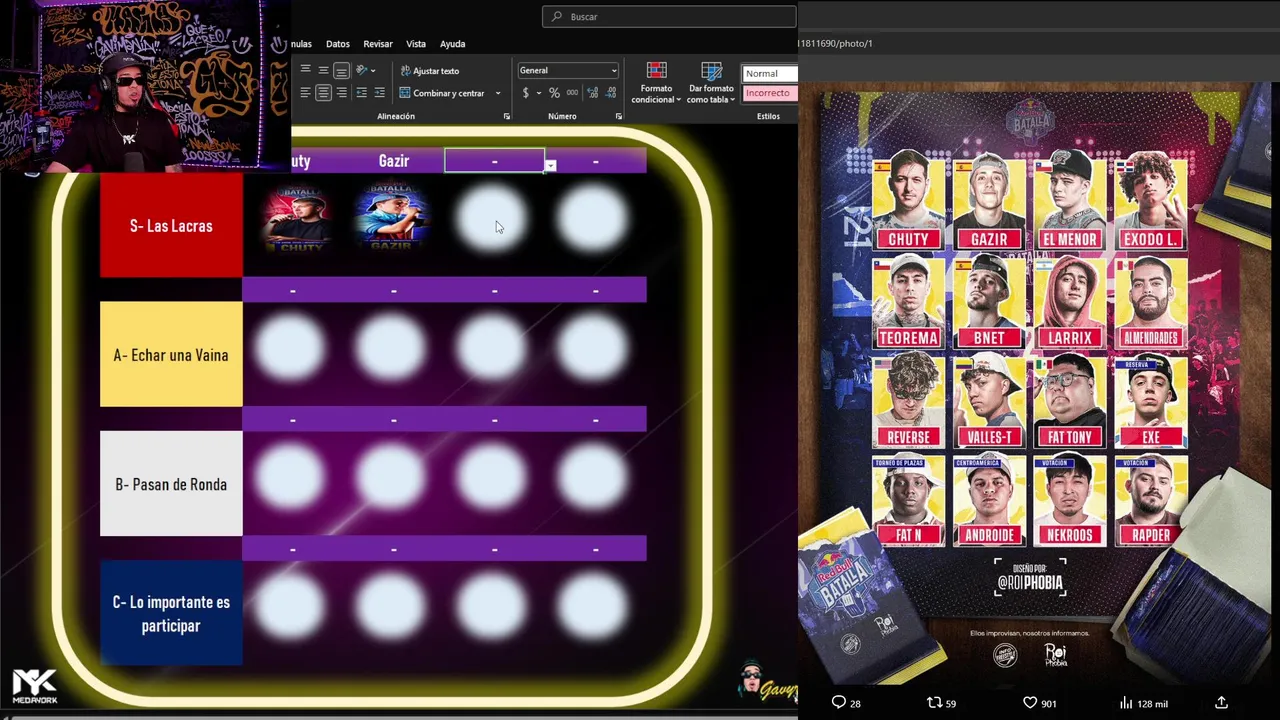
Task: Click the browser address bar with photo/1
Action: coord(1038,43)
